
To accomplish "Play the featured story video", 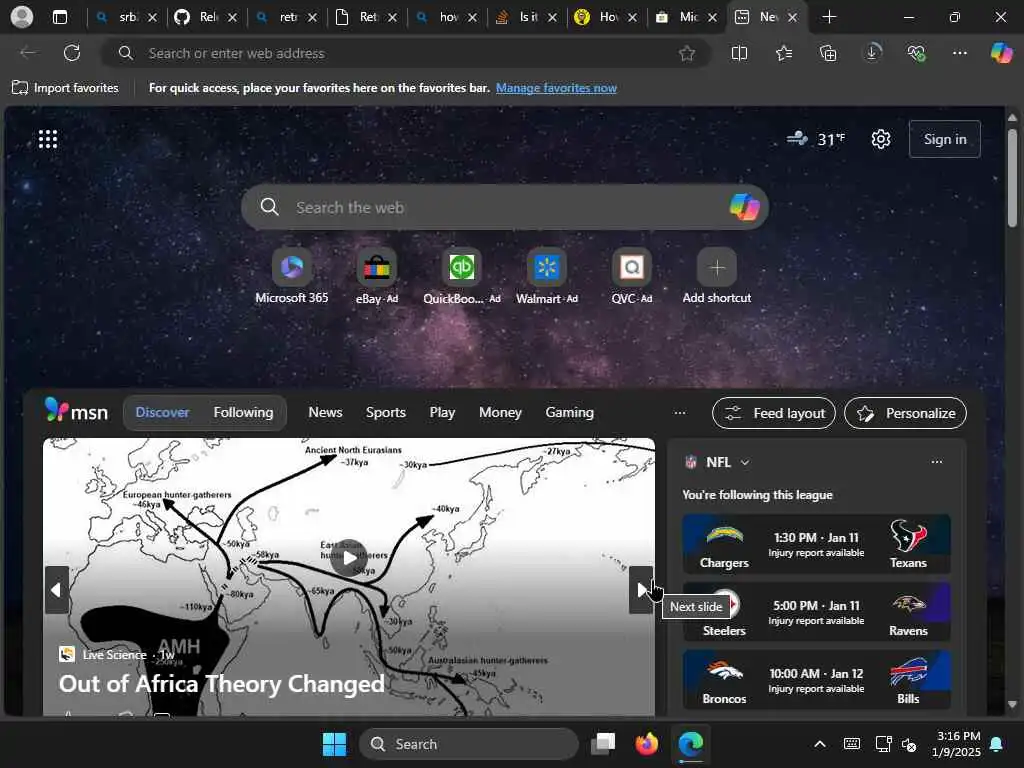I will pyautogui.click(x=349, y=557).
